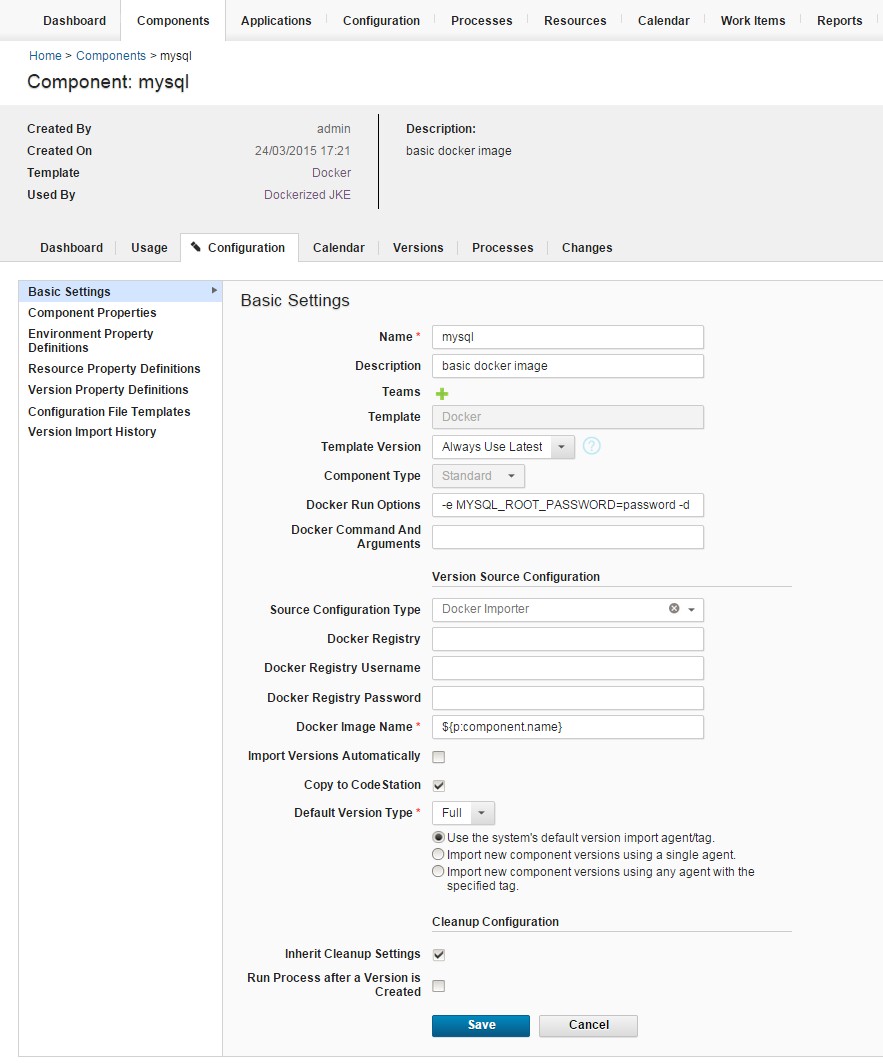
Task: Open the top Dashboard tab
Action: (75, 20)
